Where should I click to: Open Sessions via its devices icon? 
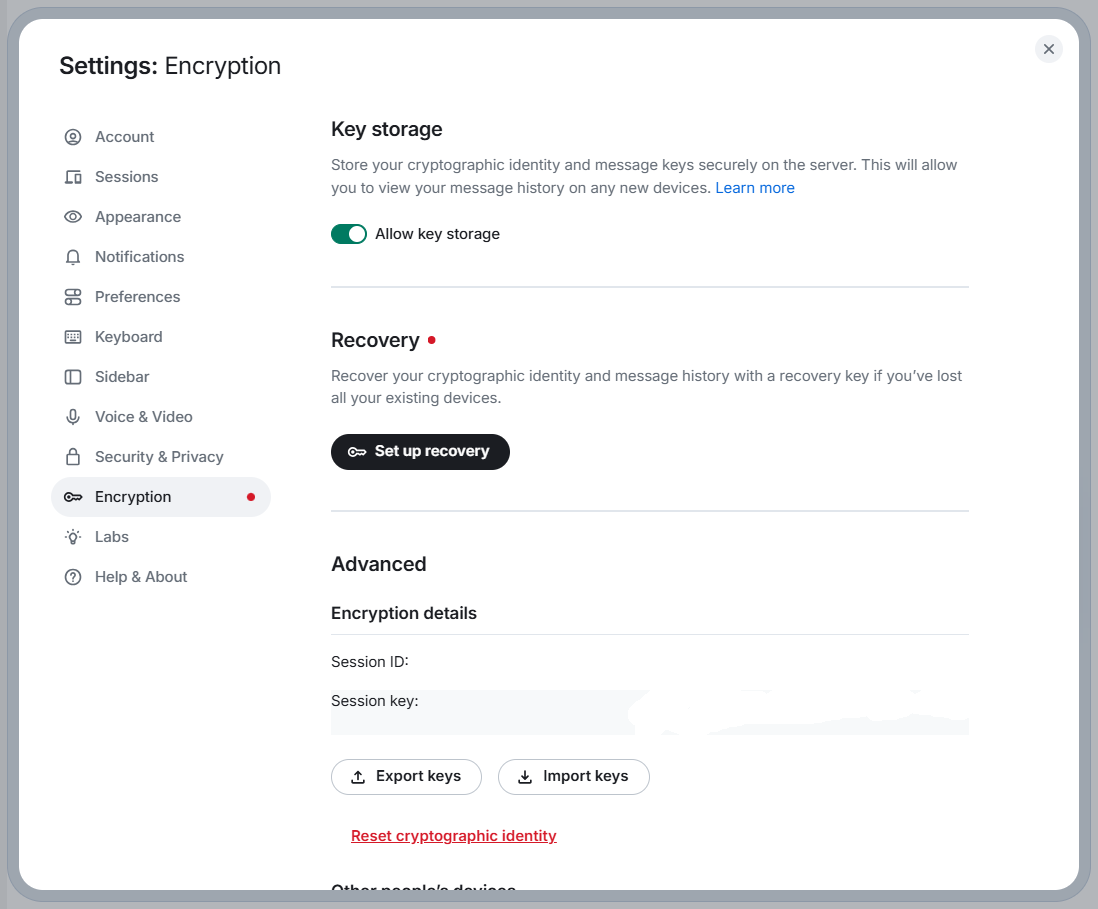click(73, 176)
